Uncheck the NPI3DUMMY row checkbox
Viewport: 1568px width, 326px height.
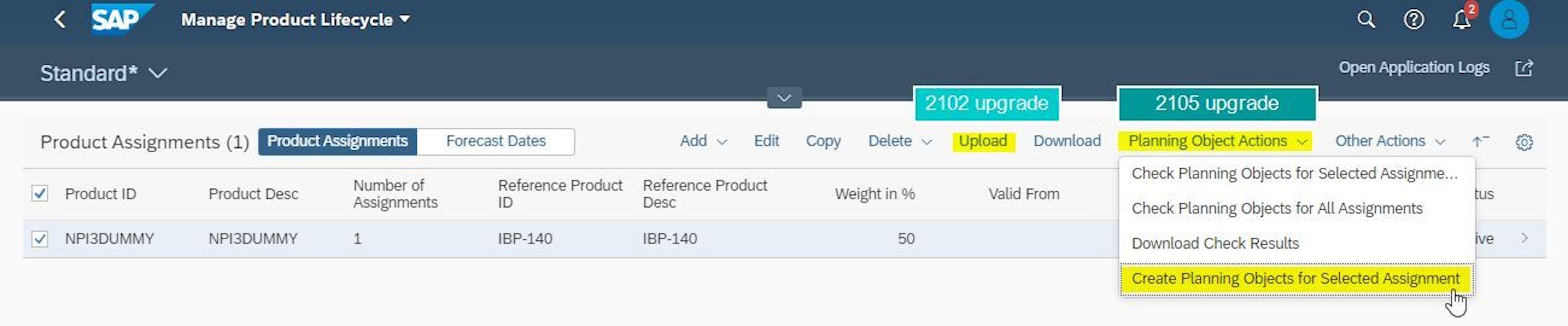click(x=40, y=239)
